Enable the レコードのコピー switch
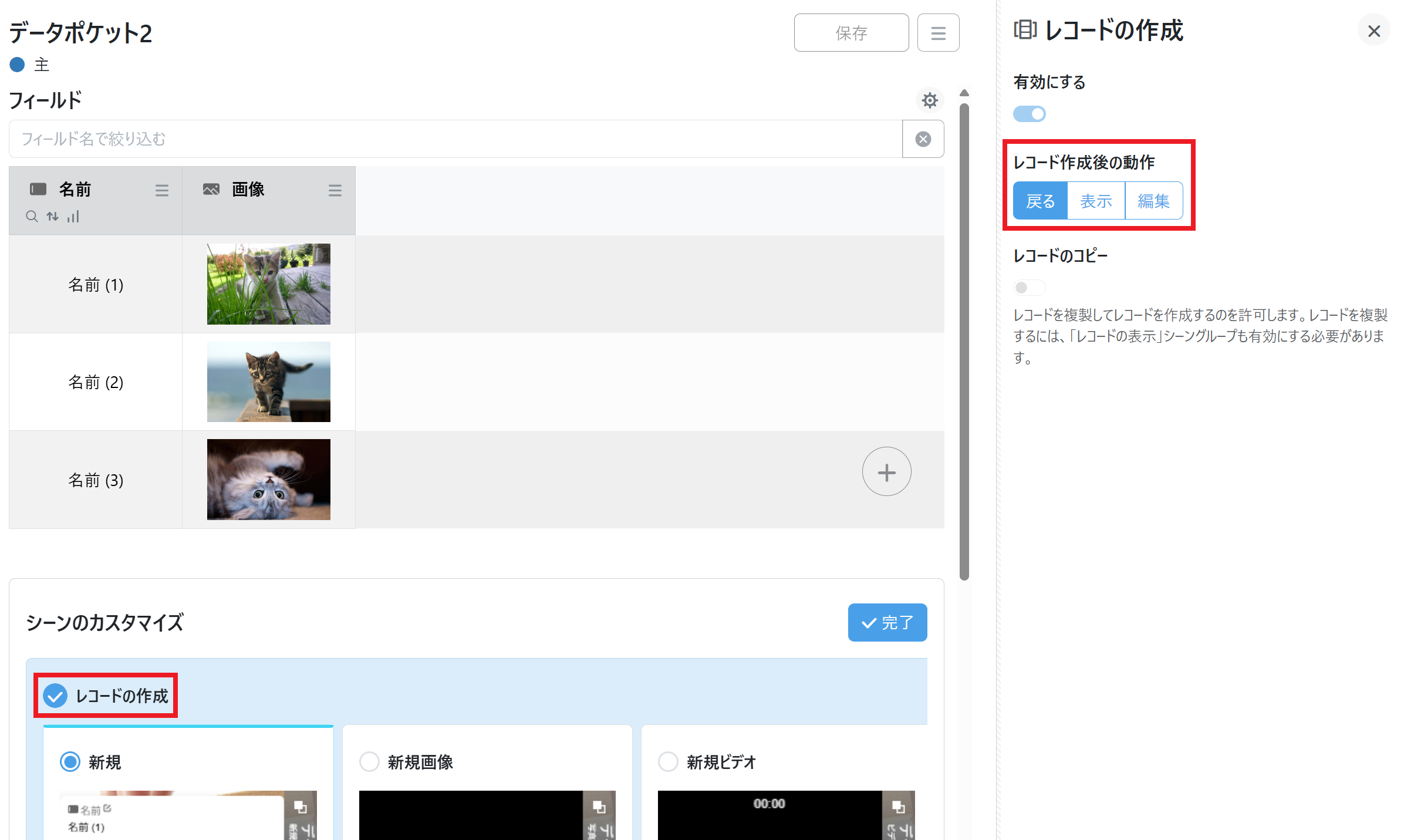 (1028, 288)
